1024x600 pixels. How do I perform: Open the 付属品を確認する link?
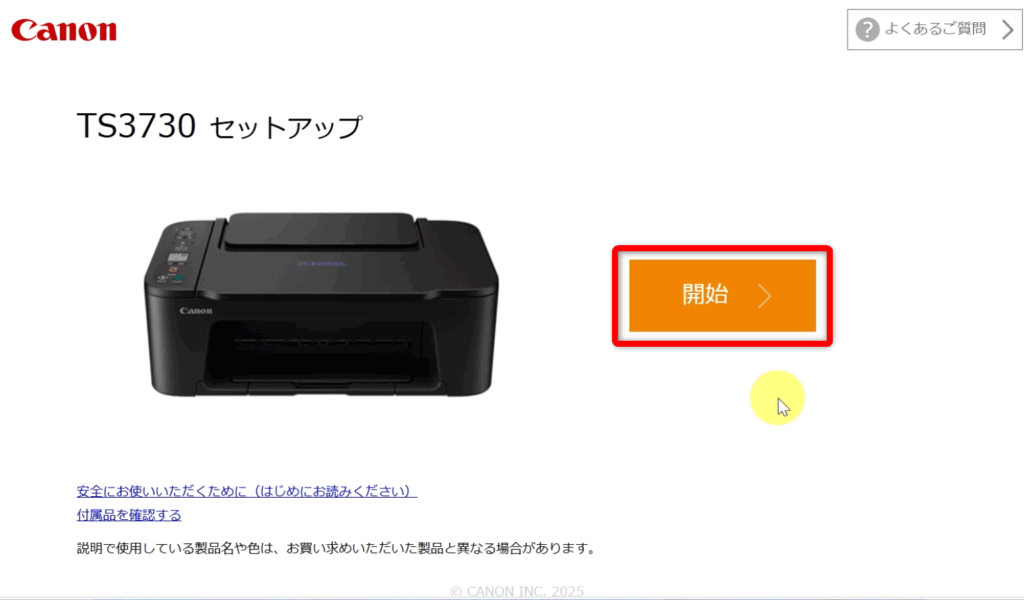point(129,514)
